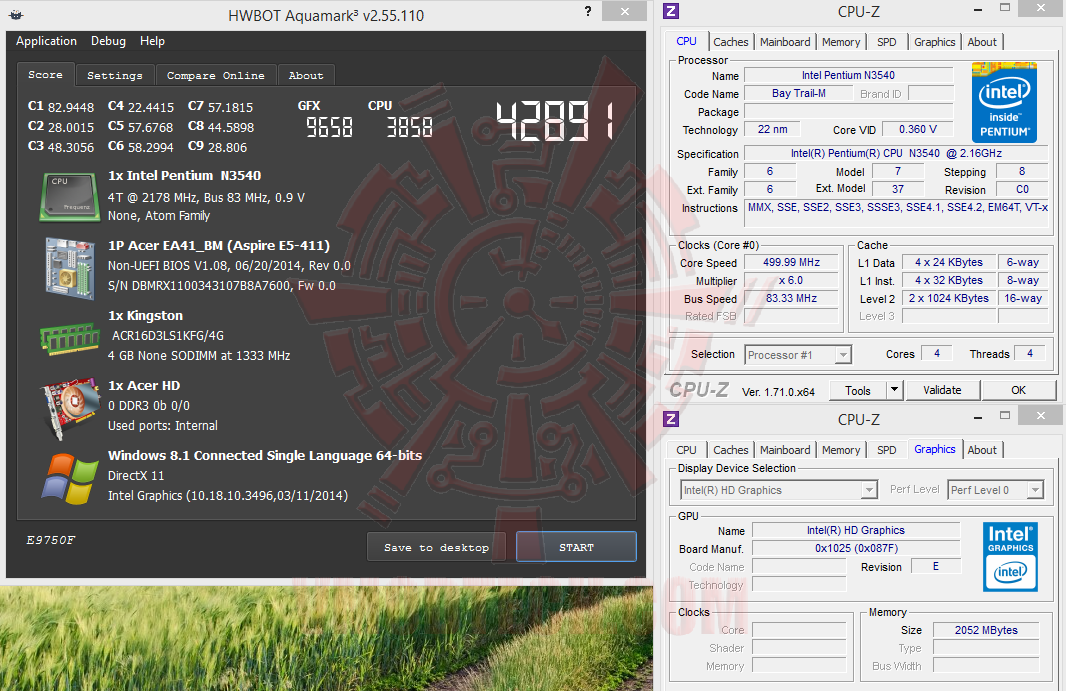Select the Score tab in Aquamark

45,75
